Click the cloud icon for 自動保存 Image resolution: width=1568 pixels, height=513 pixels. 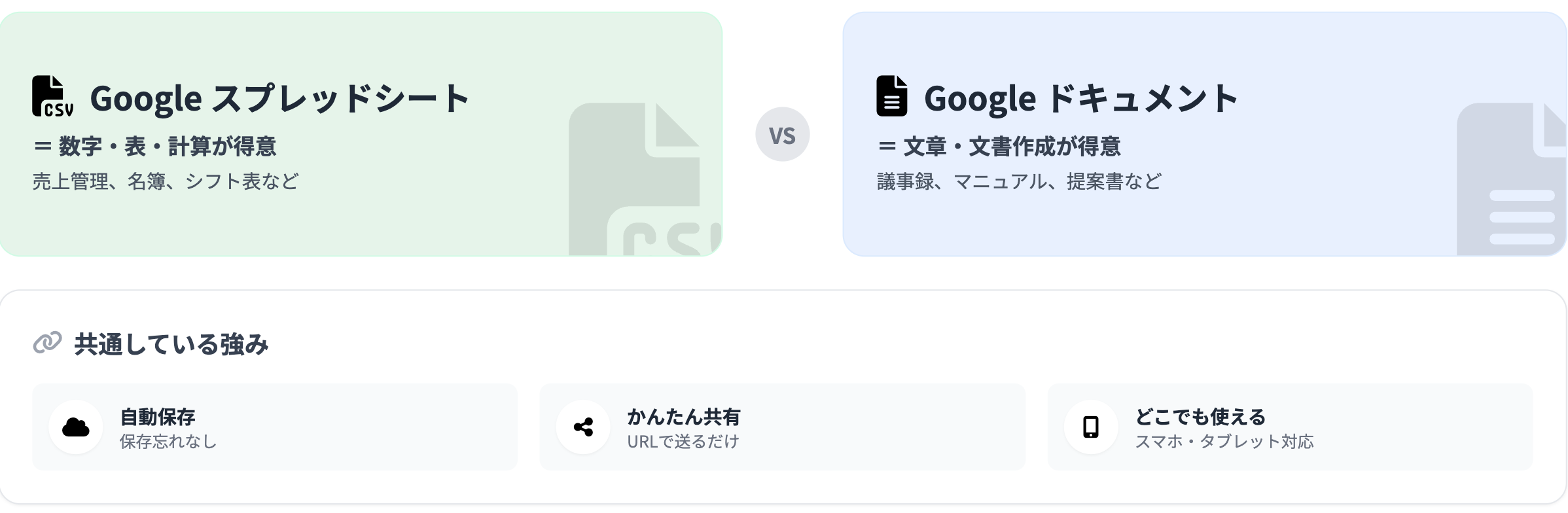pos(76,427)
